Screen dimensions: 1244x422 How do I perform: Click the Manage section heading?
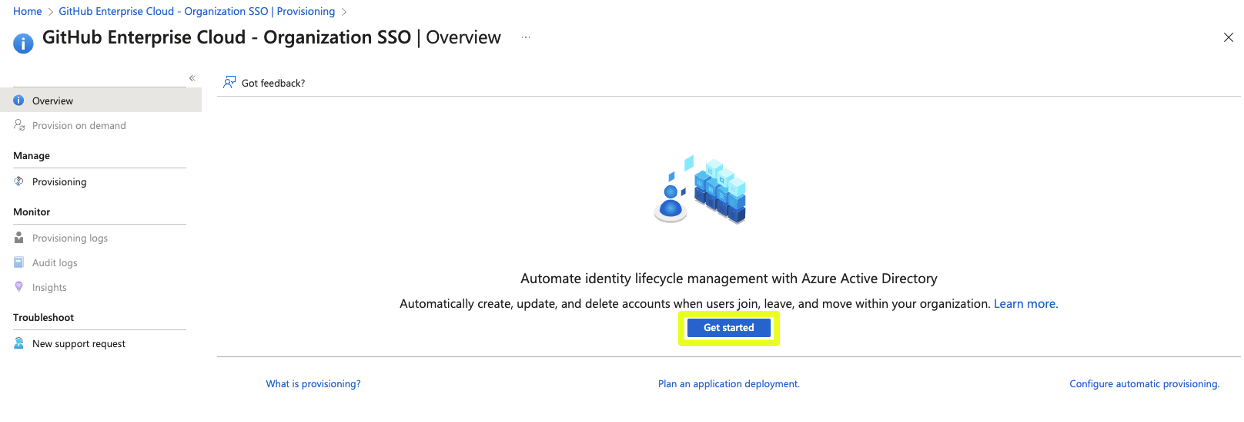[31, 156]
